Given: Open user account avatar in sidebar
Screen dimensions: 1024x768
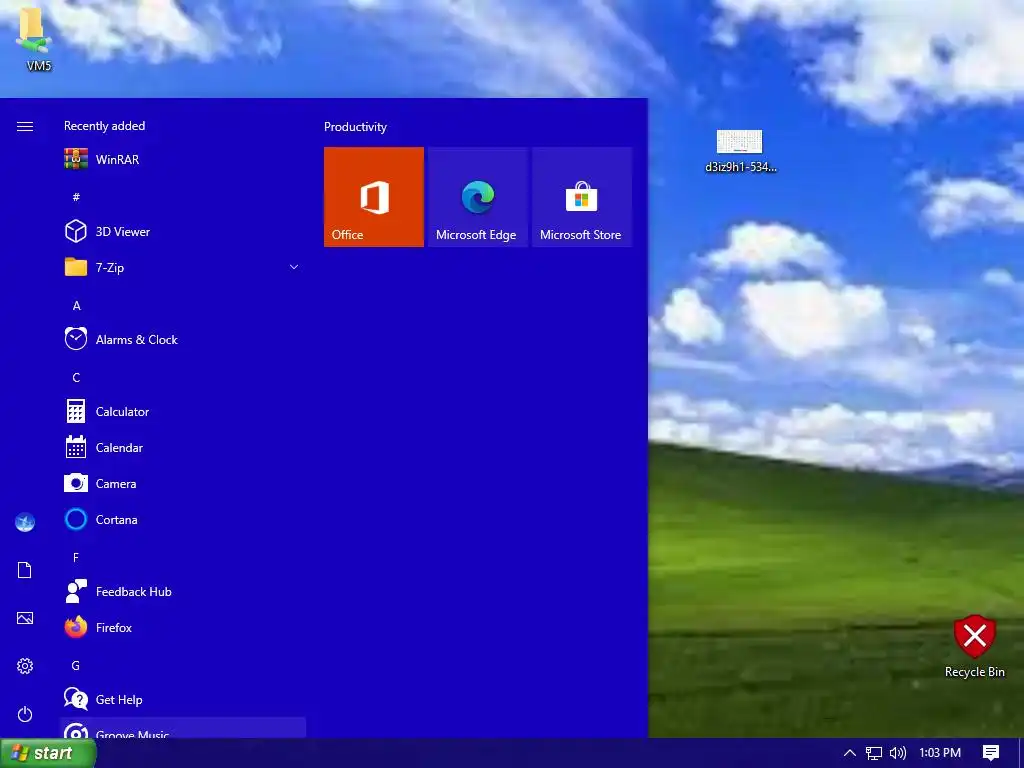Looking at the screenshot, I should 25,522.
